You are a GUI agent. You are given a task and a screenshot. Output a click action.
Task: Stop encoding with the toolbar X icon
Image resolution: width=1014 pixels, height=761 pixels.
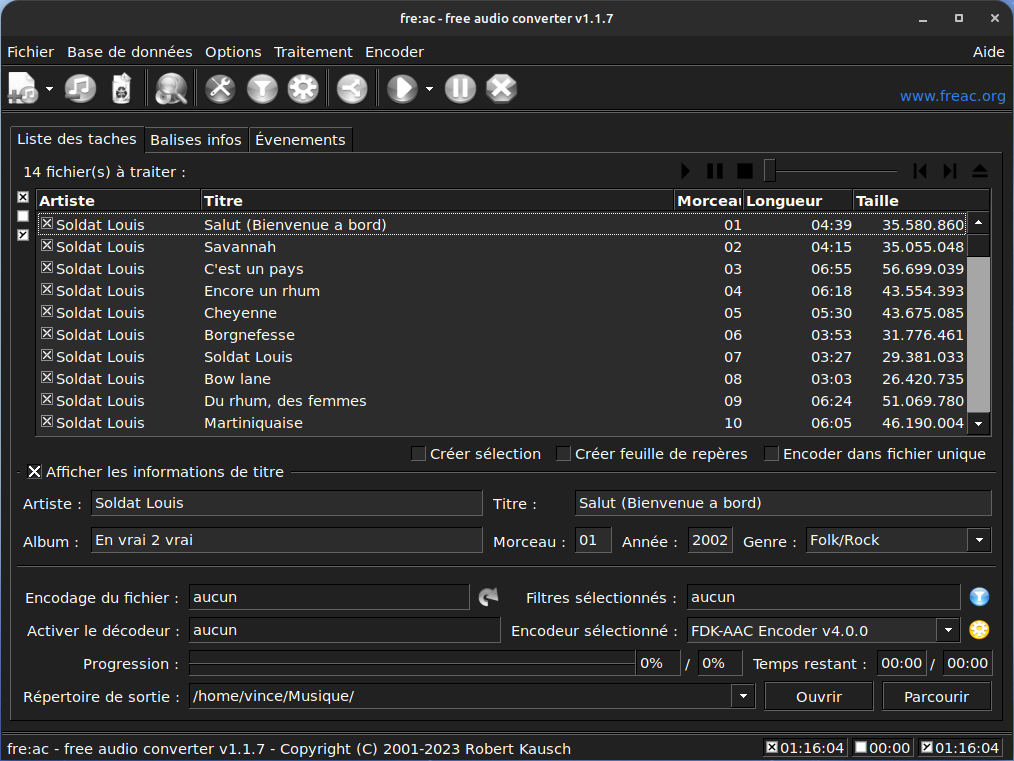click(501, 89)
